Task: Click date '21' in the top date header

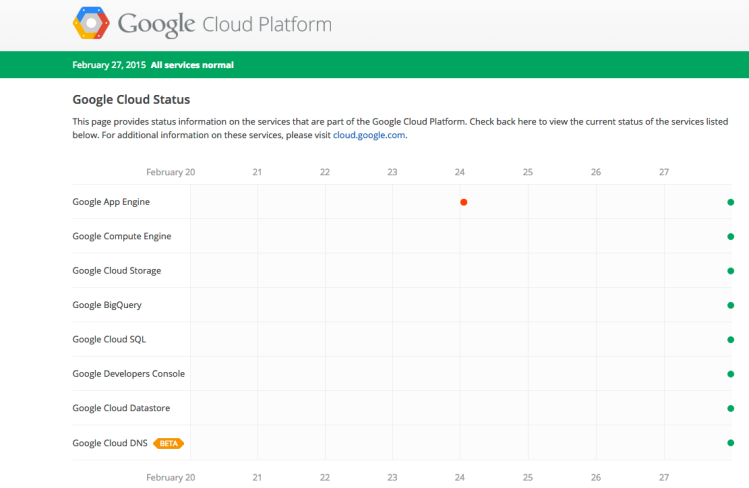Action: 257,172
